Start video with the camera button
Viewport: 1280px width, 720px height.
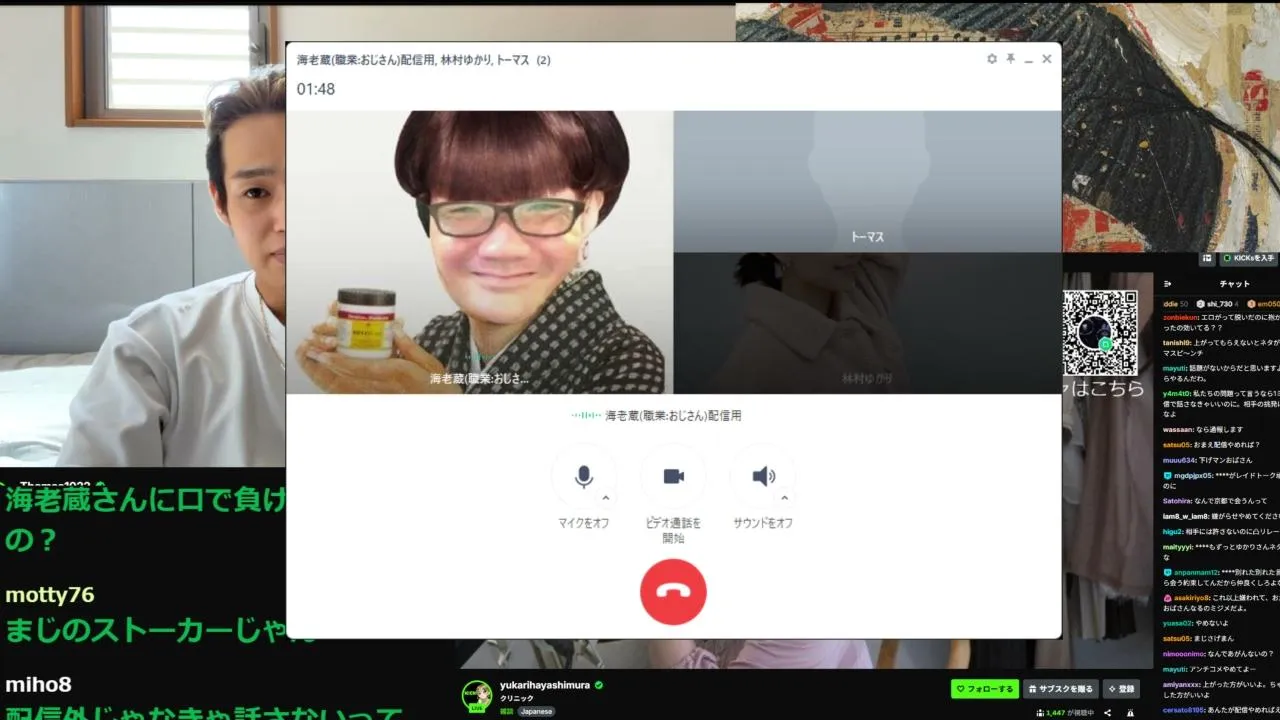673,476
